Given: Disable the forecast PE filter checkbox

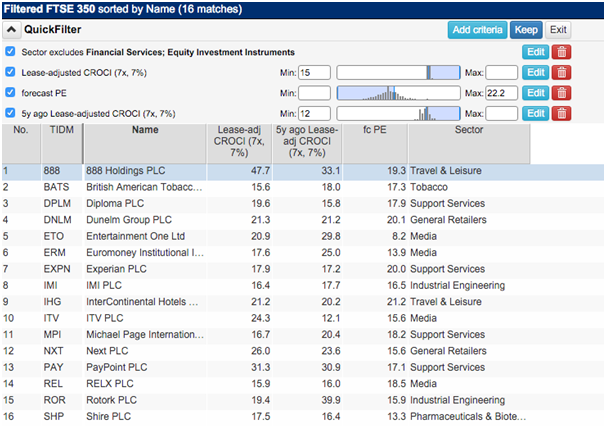Looking at the screenshot, I should [10, 92].
